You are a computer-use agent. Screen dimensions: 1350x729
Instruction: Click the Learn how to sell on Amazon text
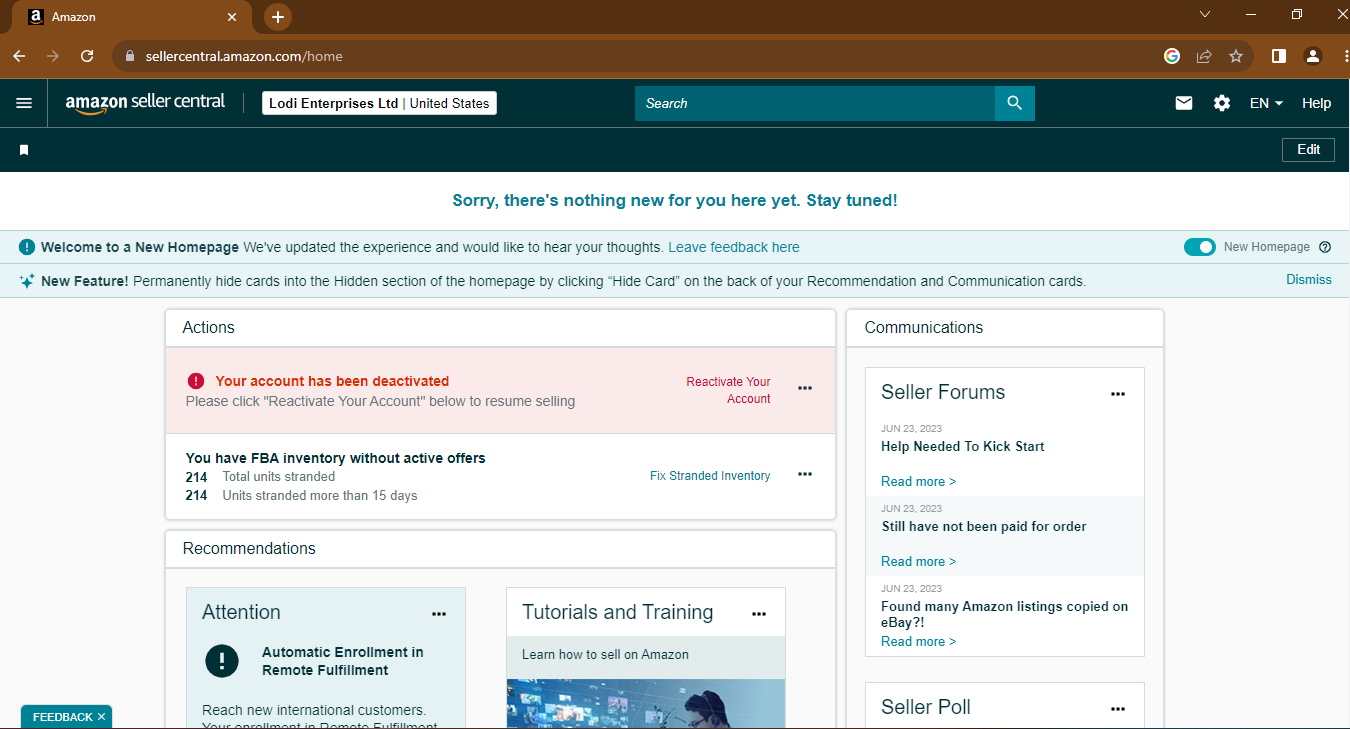pos(605,654)
